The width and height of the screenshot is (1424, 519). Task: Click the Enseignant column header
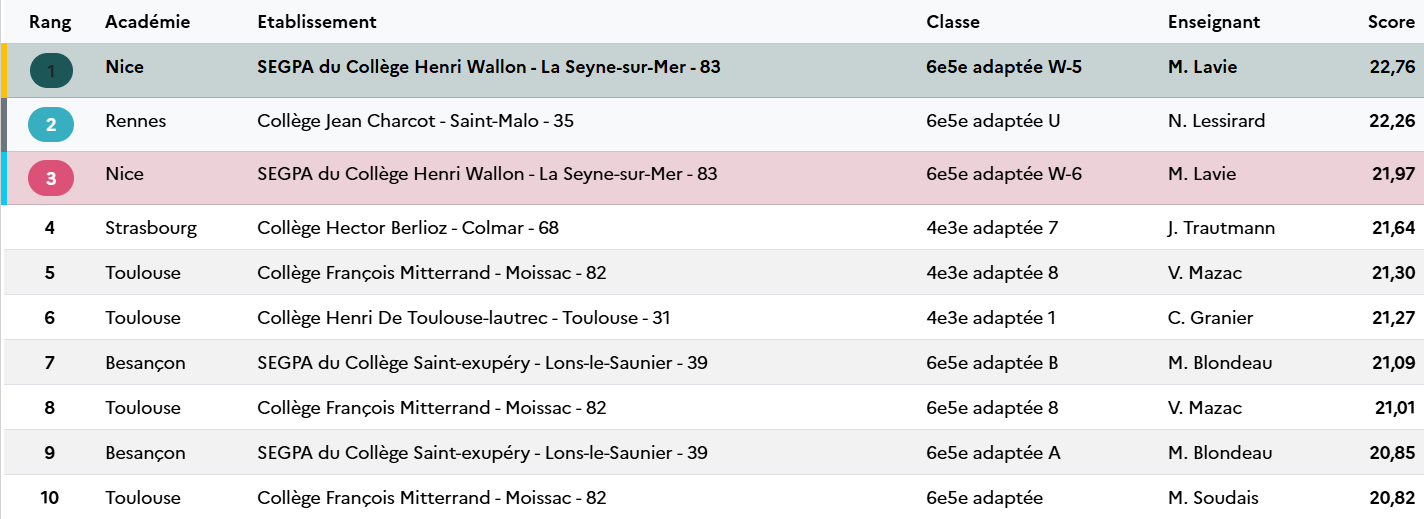(1214, 22)
